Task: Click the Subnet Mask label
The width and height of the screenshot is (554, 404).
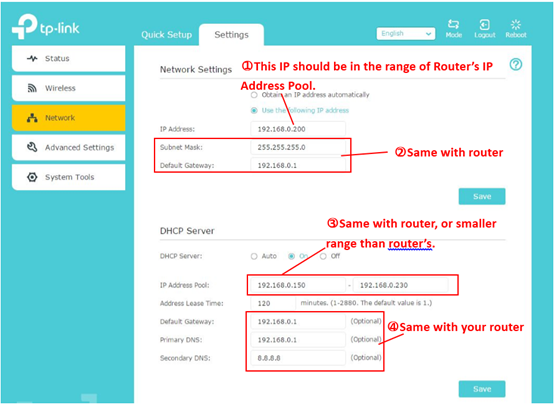Action: 181,147
